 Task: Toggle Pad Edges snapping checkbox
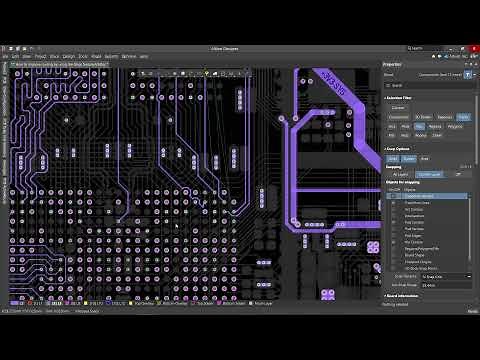(x=394, y=235)
